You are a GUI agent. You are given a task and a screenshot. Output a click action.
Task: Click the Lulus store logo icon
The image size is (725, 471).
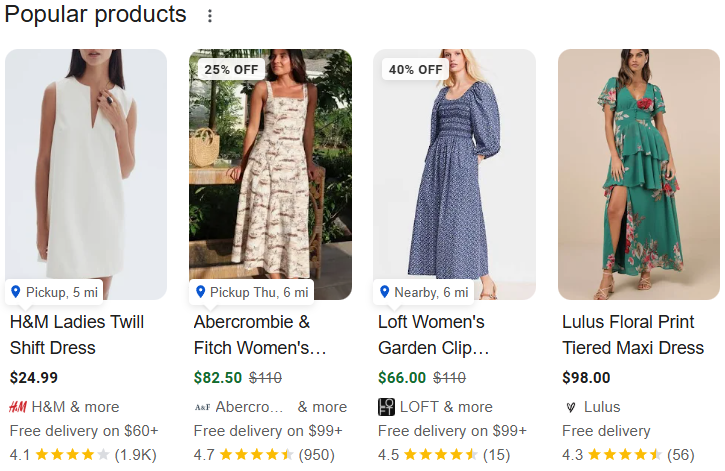point(571,407)
